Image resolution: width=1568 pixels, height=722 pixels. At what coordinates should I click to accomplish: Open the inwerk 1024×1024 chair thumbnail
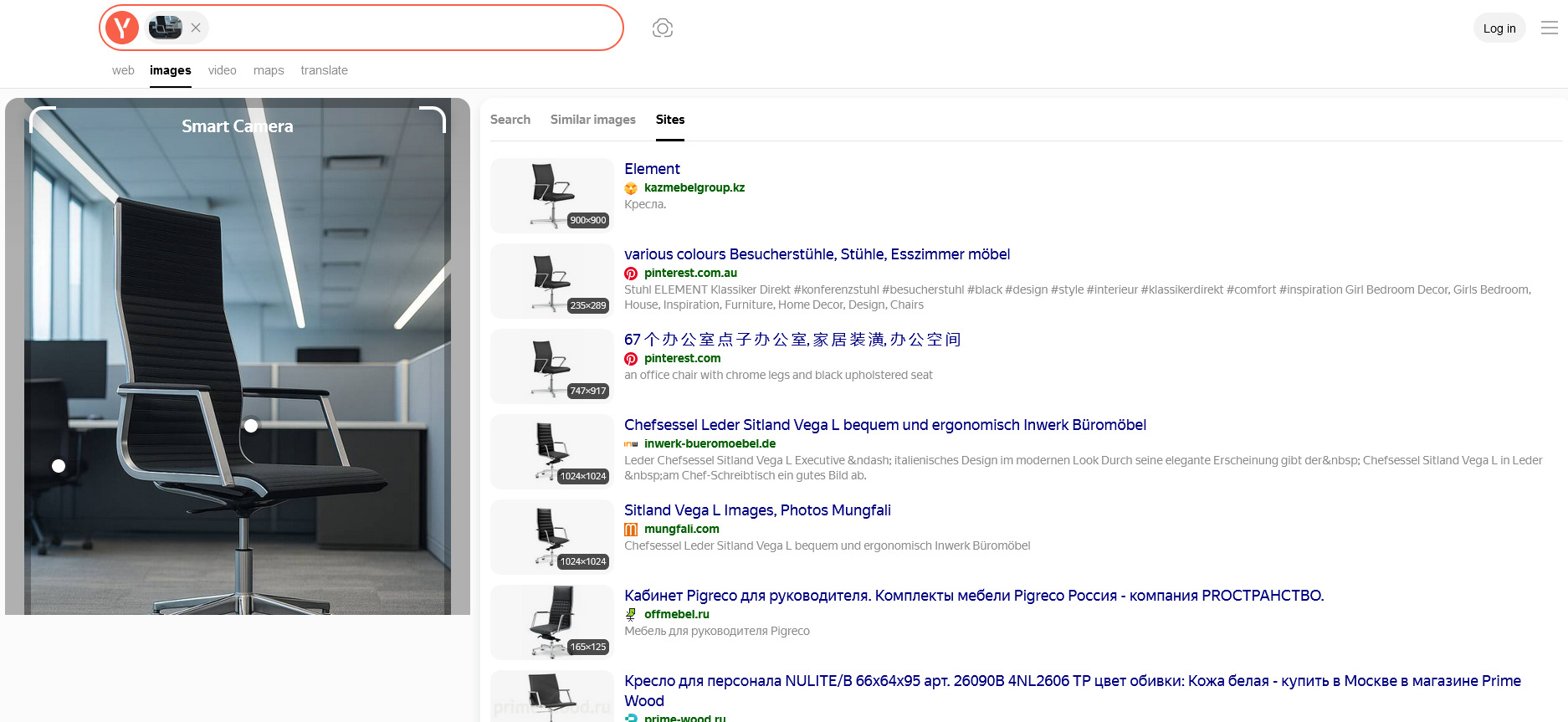click(552, 452)
